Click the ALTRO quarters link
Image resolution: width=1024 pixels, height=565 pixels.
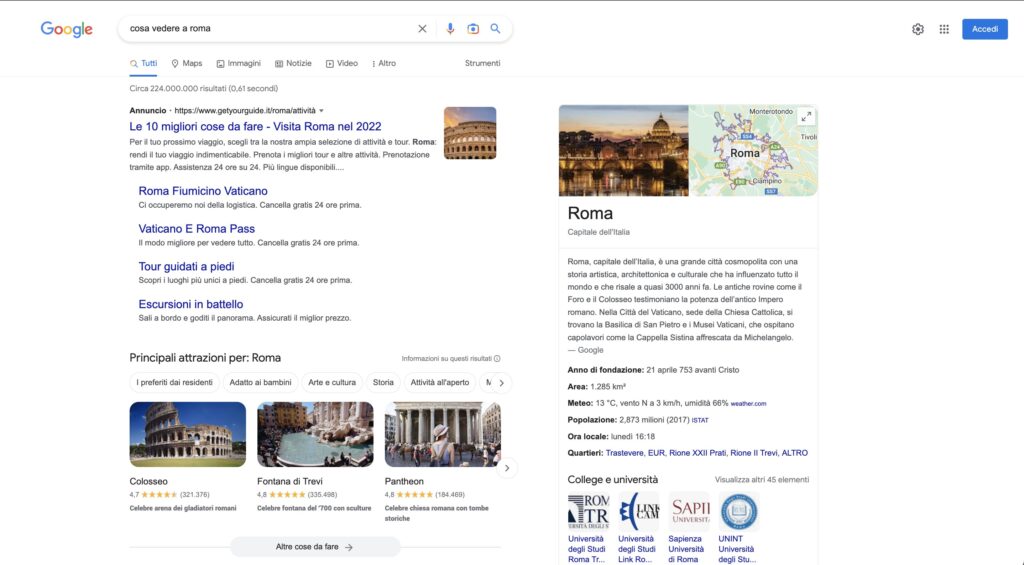point(795,453)
